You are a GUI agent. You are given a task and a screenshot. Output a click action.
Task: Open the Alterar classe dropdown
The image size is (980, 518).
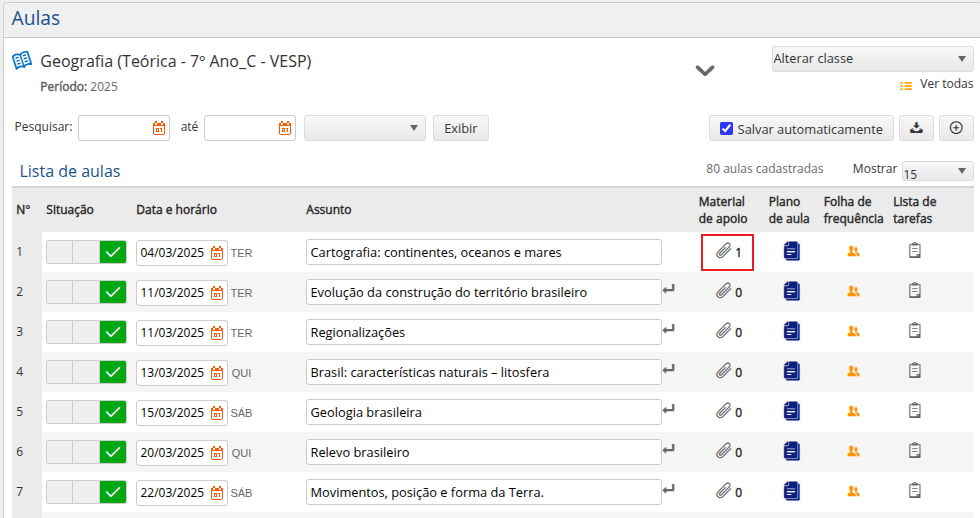[872, 59]
